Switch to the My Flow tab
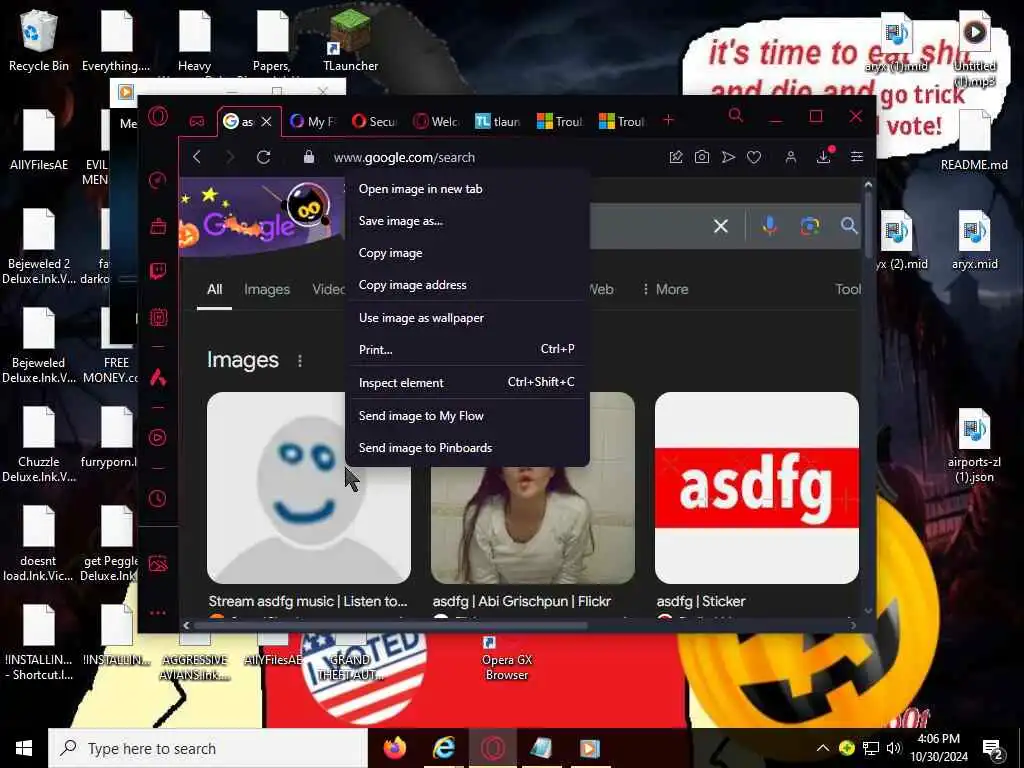Viewport: 1024px width, 768px height. tap(313, 121)
